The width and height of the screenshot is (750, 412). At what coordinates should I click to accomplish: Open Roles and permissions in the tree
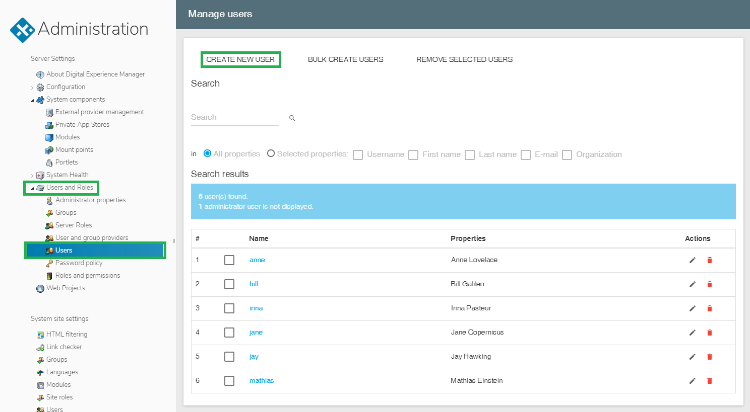88,276
